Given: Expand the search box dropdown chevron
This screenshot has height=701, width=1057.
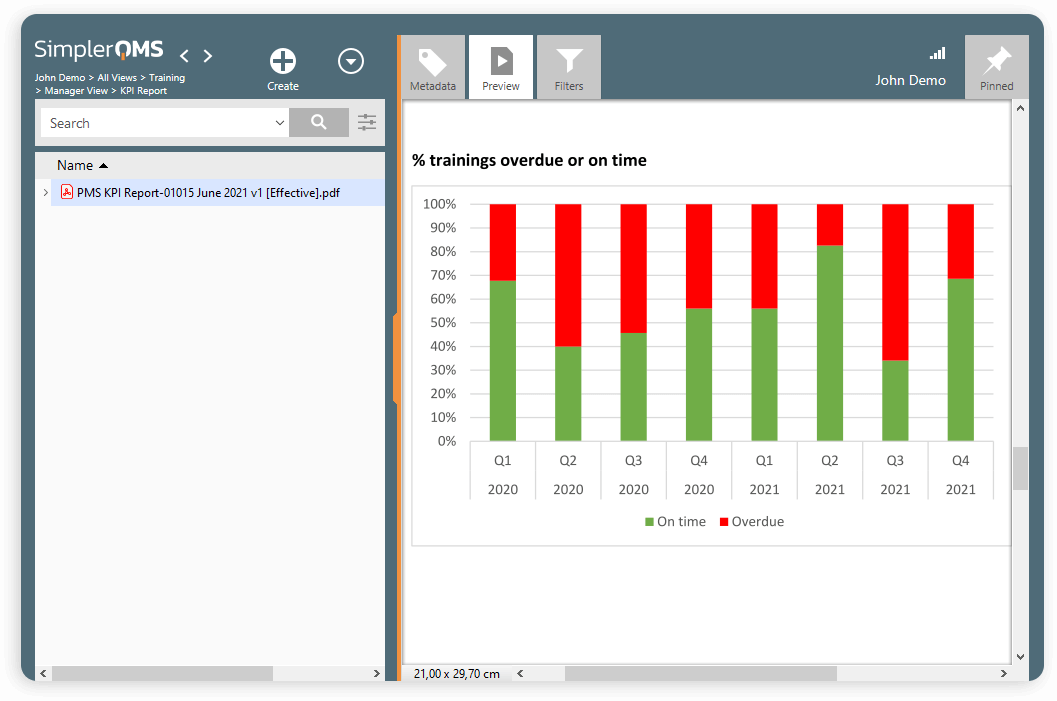Looking at the screenshot, I should pos(280,122).
